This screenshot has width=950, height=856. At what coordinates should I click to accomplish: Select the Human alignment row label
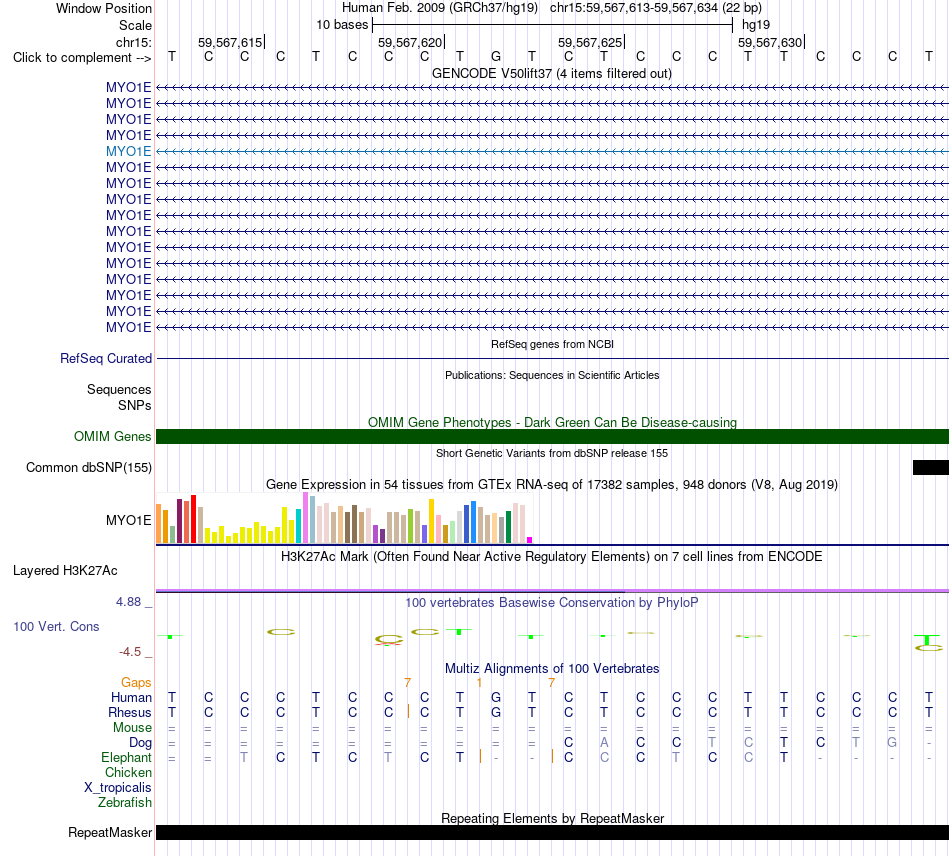pos(131,698)
